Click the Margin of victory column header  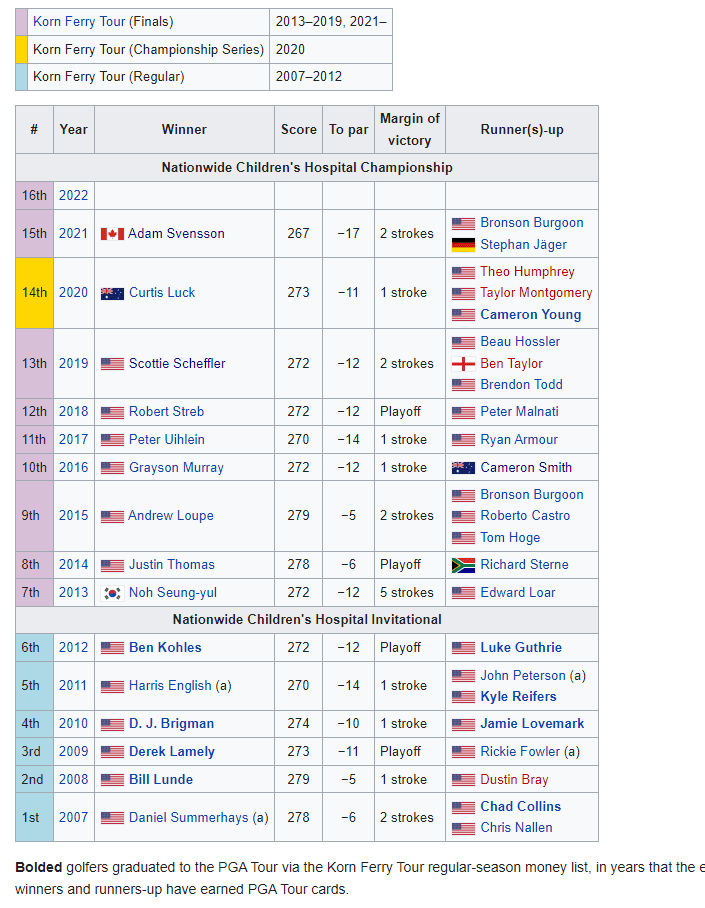pyautogui.click(x=410, y=130)
